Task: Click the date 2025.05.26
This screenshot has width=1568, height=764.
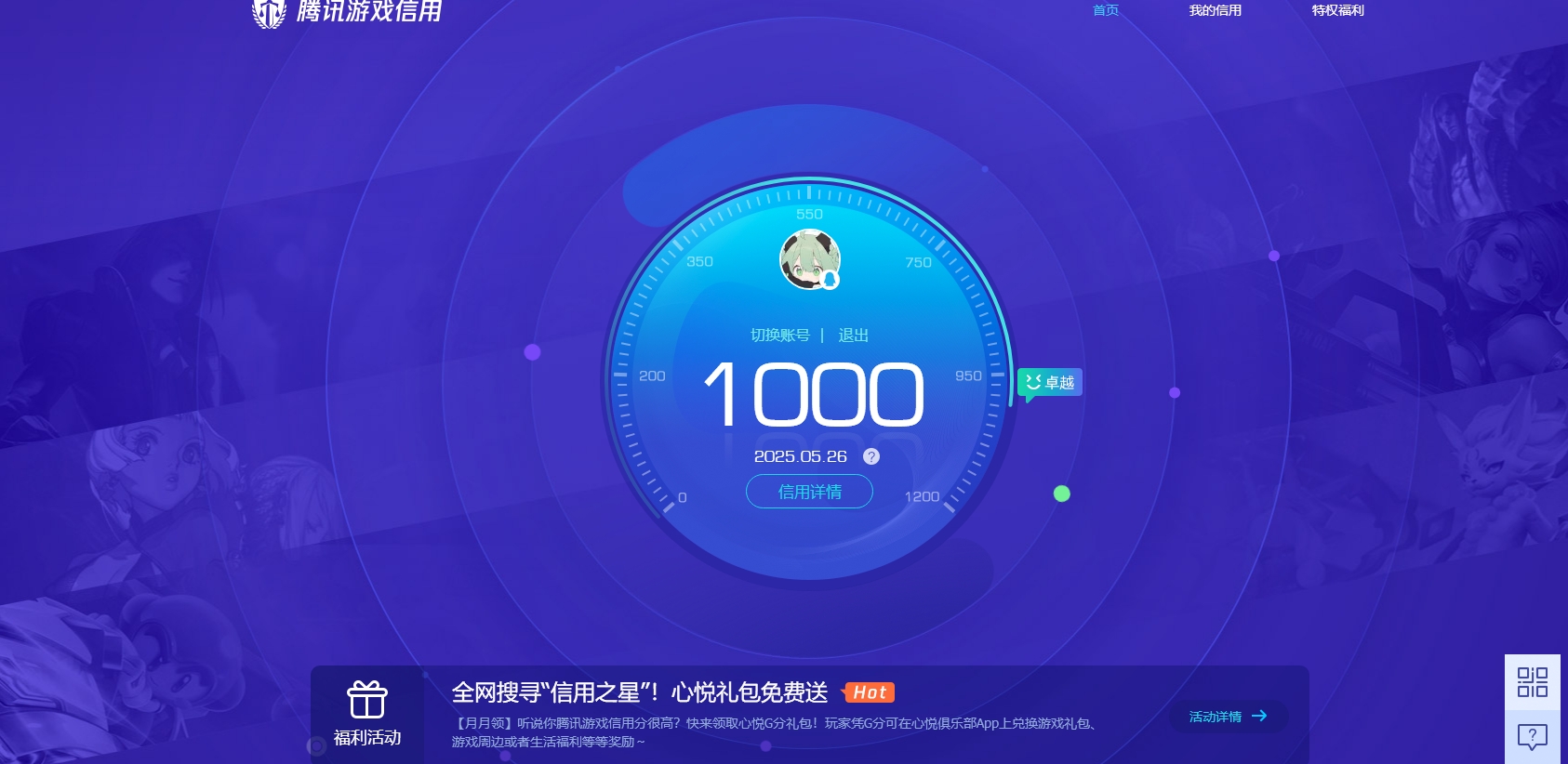Action: (801, 456)
